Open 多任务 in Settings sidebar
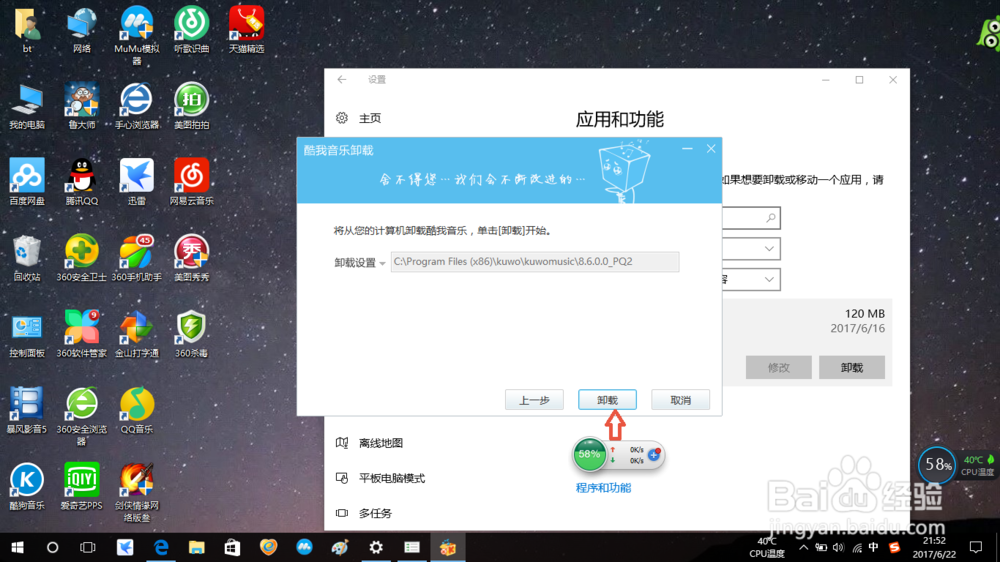Viewport: 1000px width, 562px height. click(364, 513)
